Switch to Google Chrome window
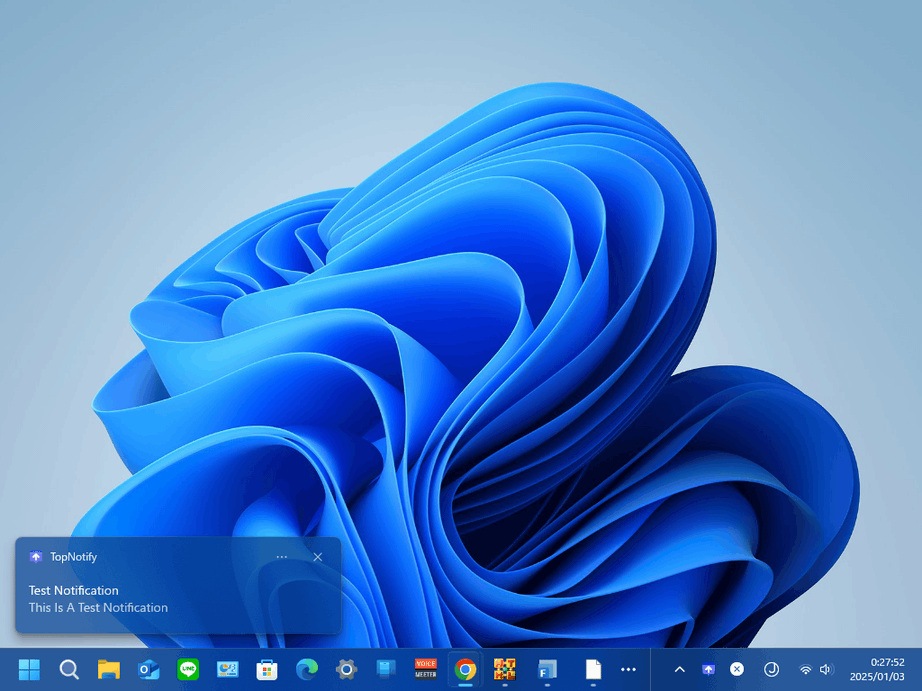The image size is (922, 691). [x=465, y=669]
